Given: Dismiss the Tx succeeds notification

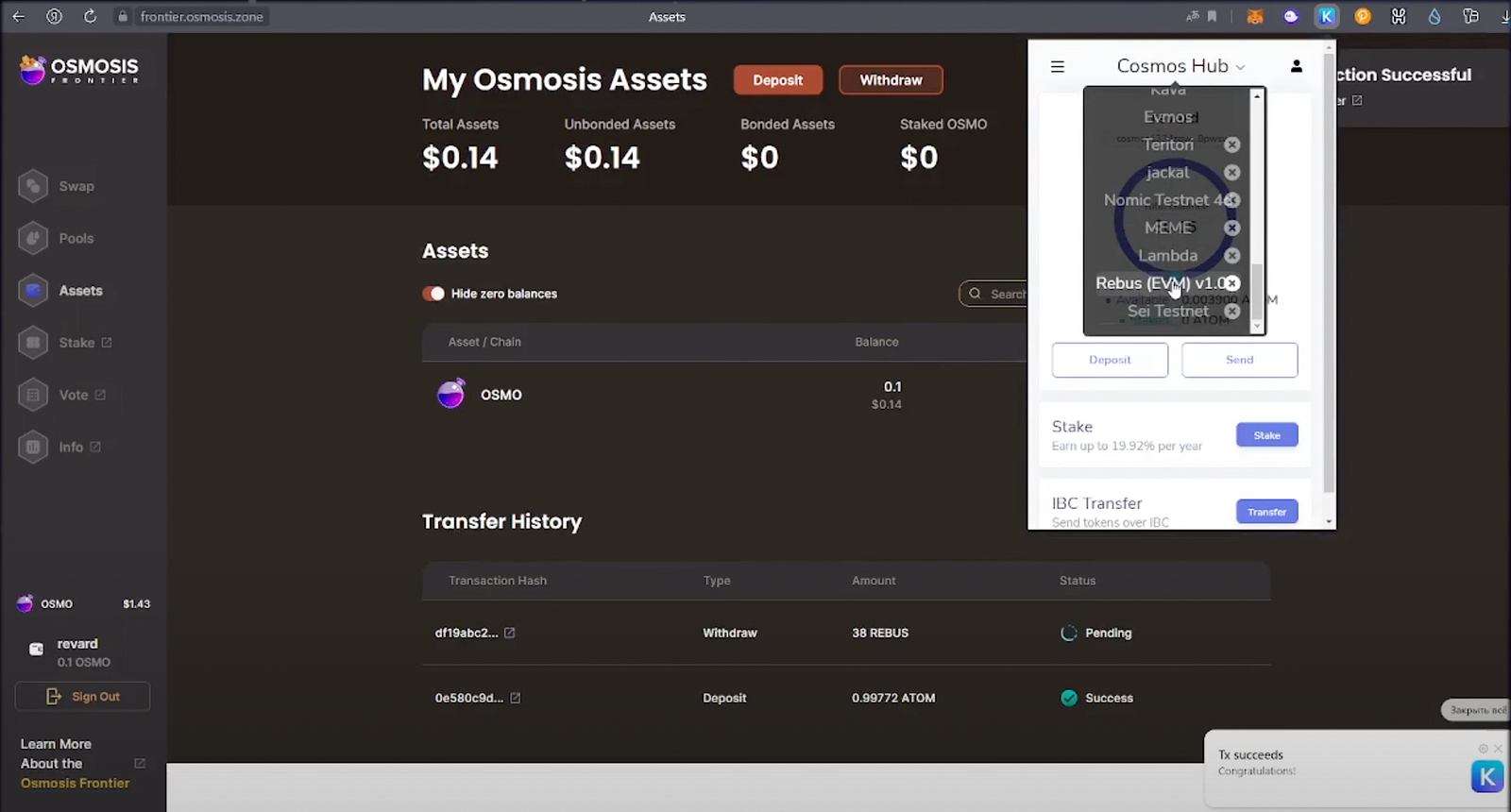Looking at the screenshot, I should [x=1498, y=749].
